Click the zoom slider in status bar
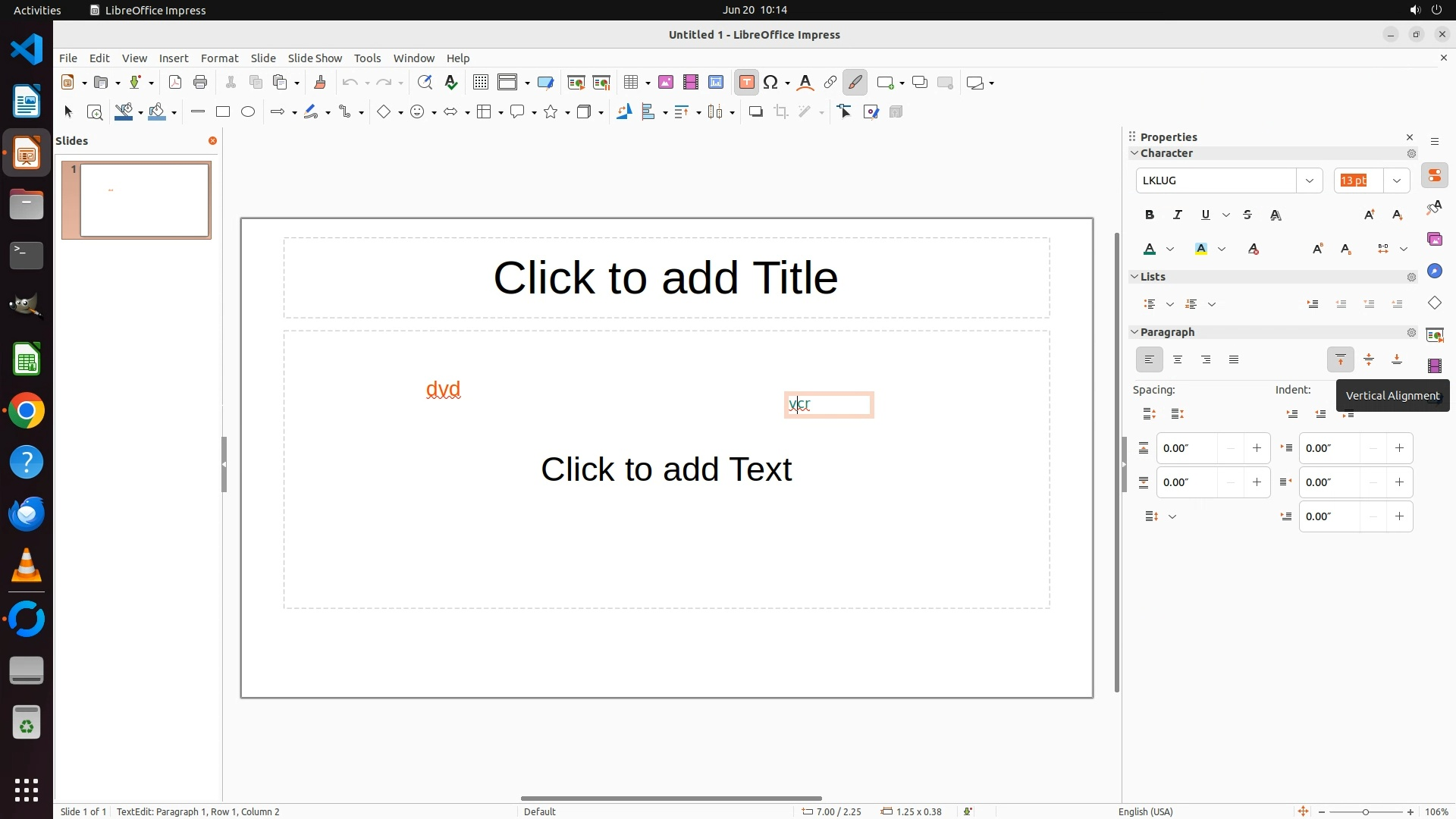Screen dimensions: 1456x819 point(1365,811)
